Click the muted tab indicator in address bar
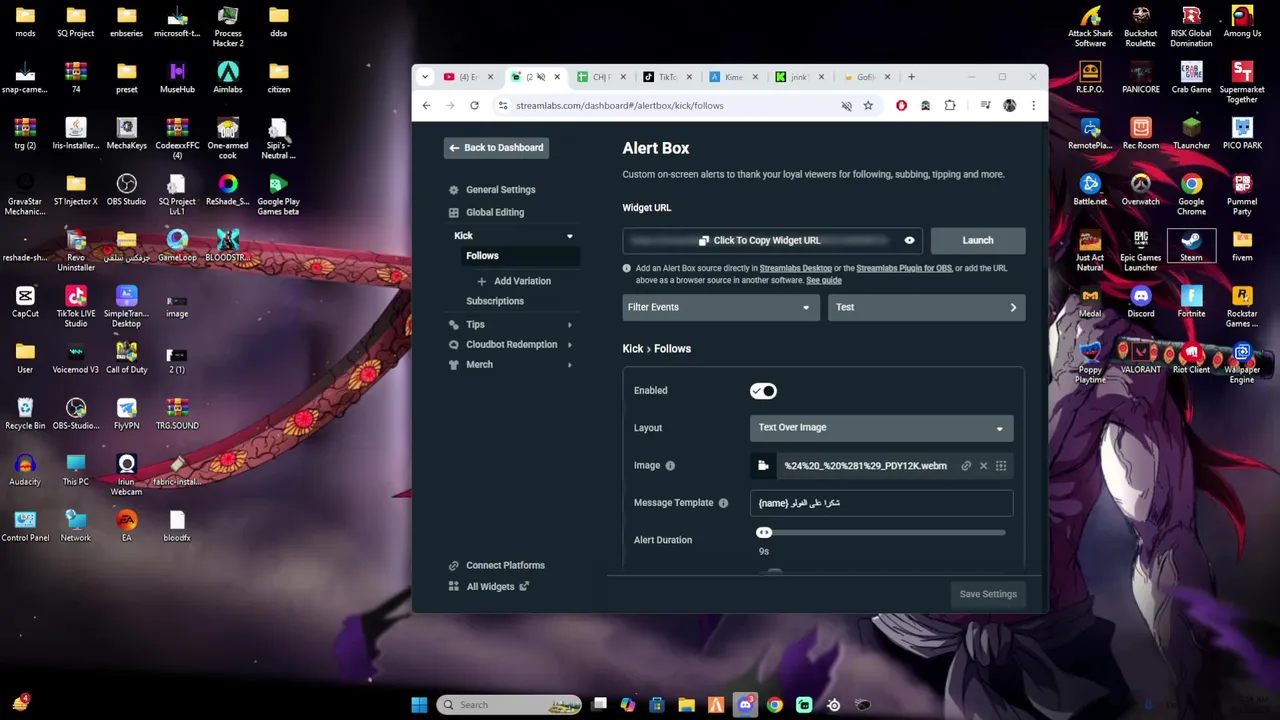Viewport: 1280px width, 720px height. coord(846,105)
